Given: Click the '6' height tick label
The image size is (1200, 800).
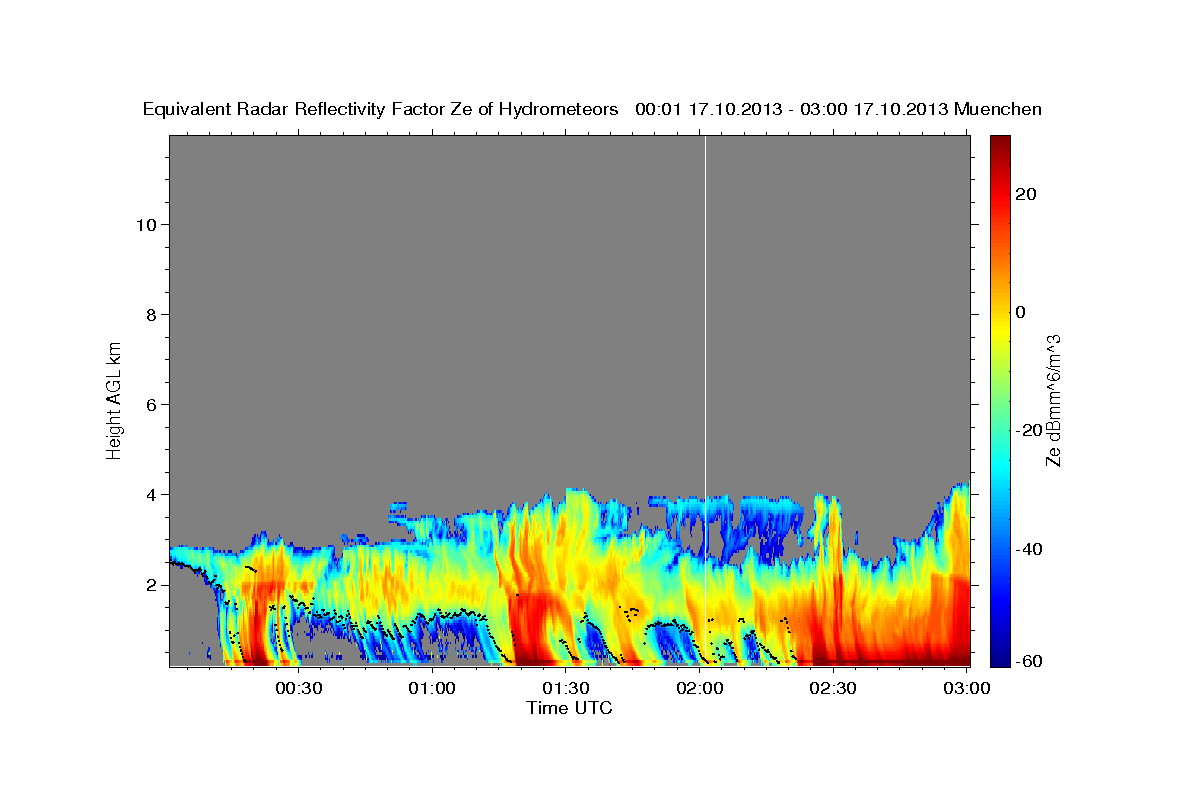Looking at the screenshot, I should point(149,404).
